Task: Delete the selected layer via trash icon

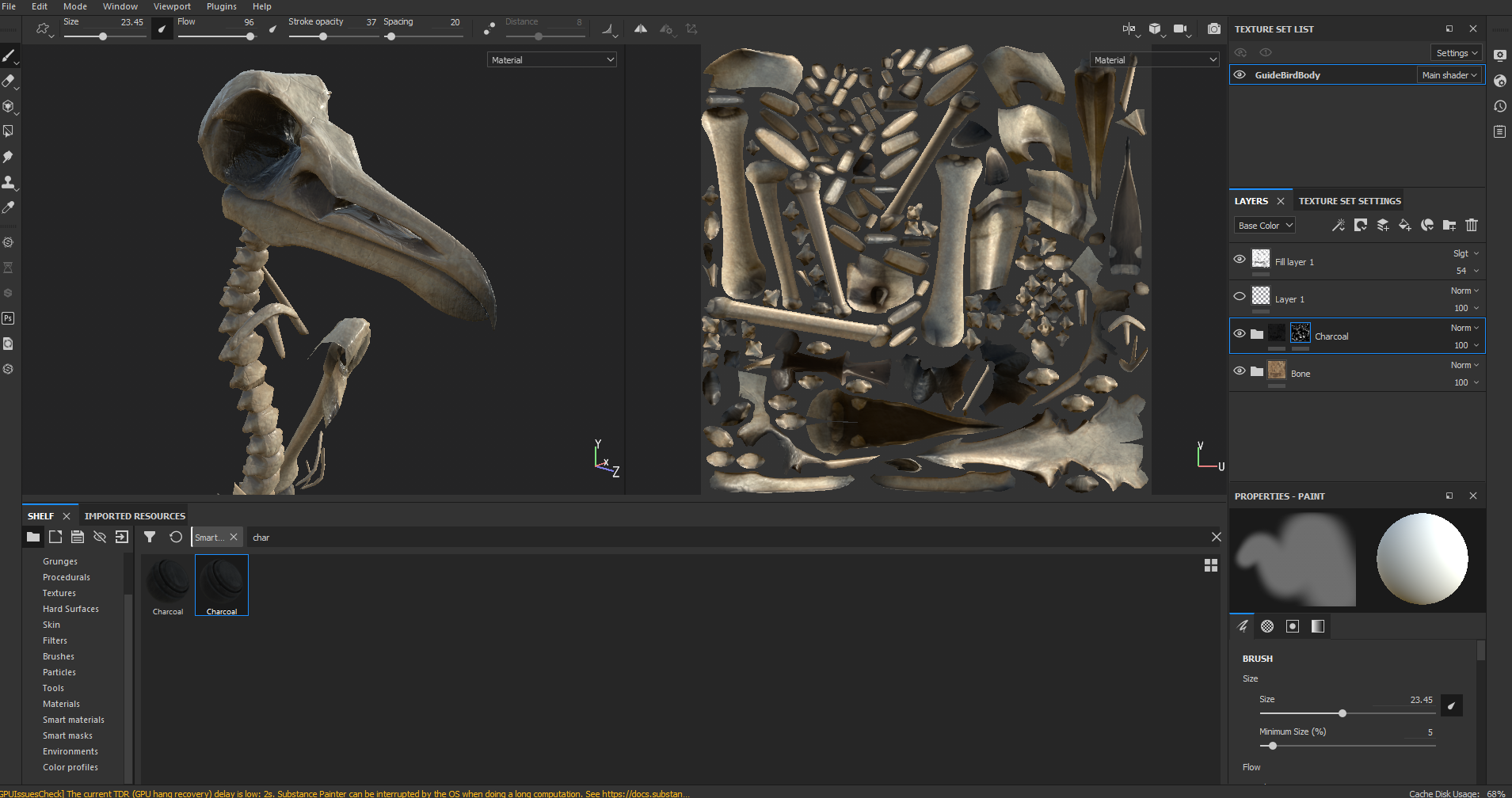Action: 1471,226
